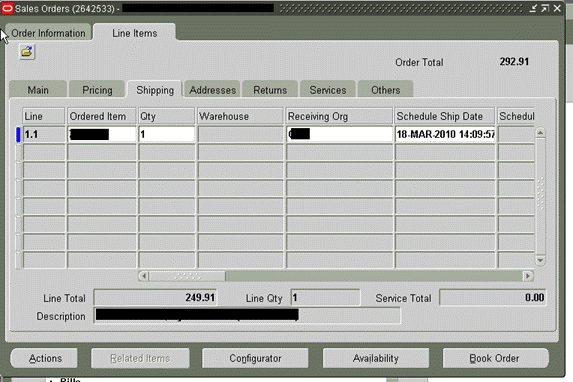The width and height of the screenshot is (573, 382).
Task: Click the Receiving Org field of line 1.1
Action: click(x=339, y=134)
